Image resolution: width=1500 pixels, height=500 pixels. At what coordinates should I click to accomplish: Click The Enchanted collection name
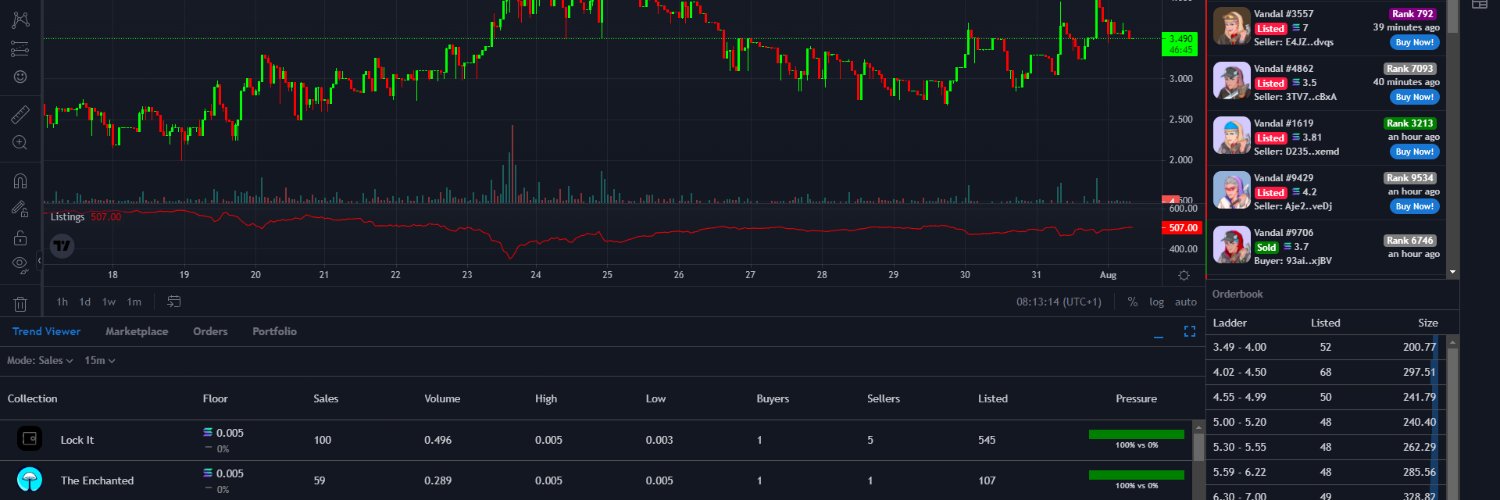[x=97, y=480]
